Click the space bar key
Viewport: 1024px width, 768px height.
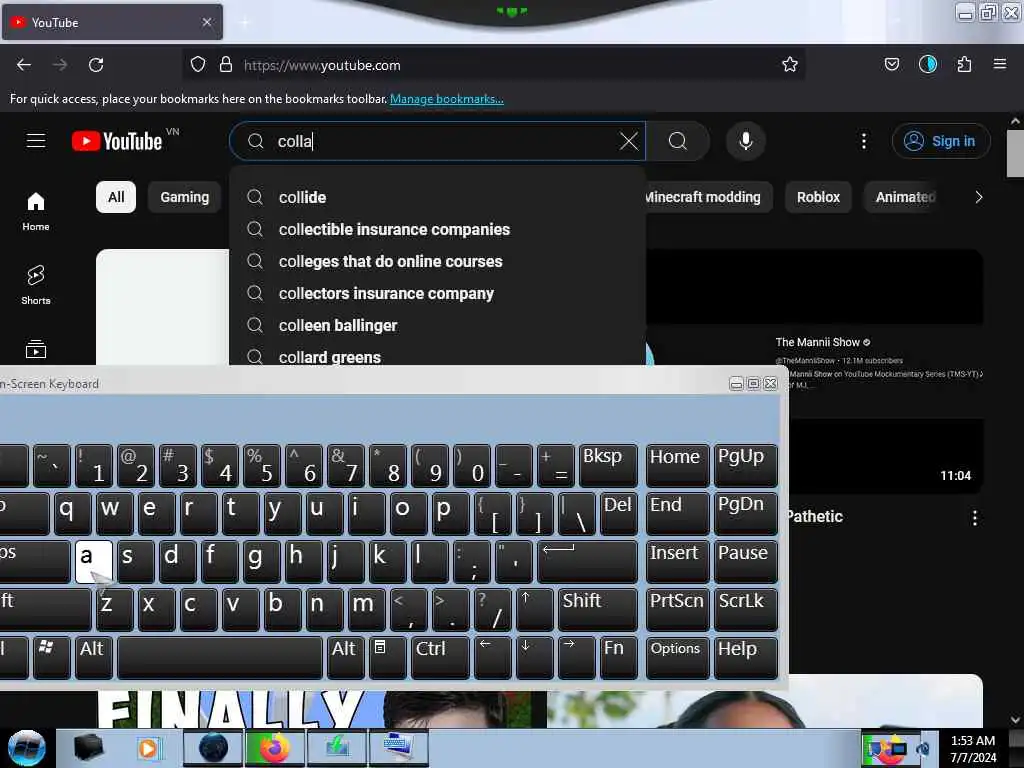click(220, 656)
